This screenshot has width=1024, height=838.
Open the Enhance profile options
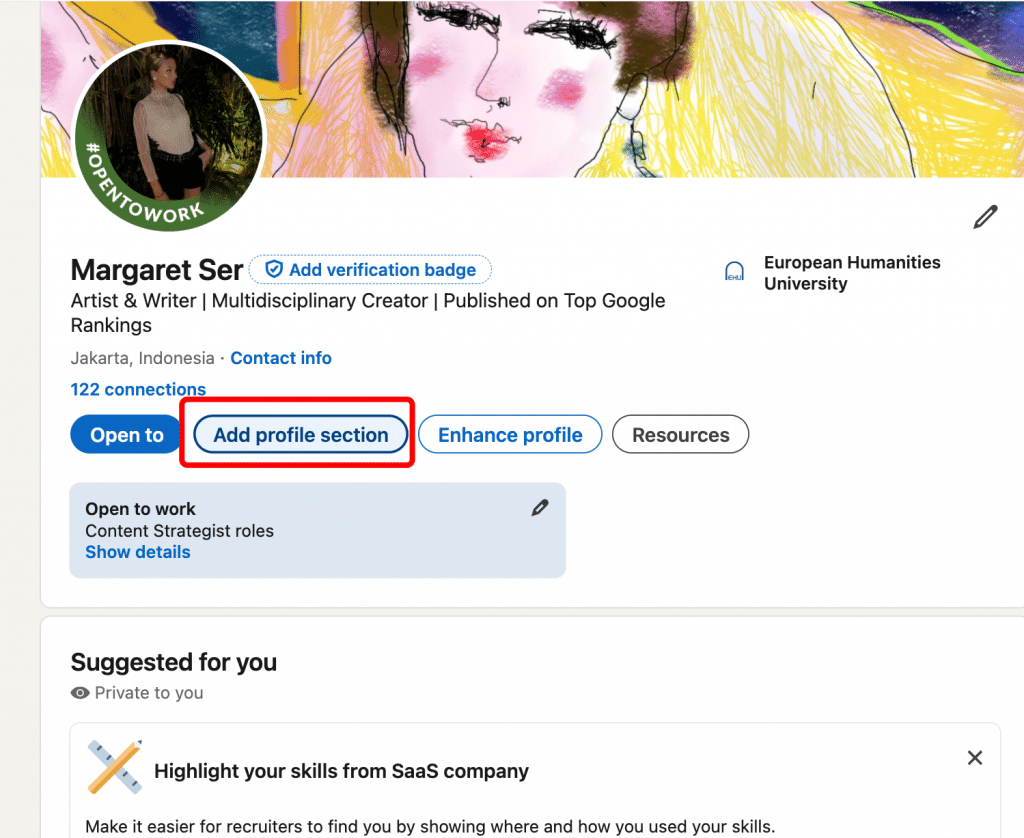coord(510,434)
